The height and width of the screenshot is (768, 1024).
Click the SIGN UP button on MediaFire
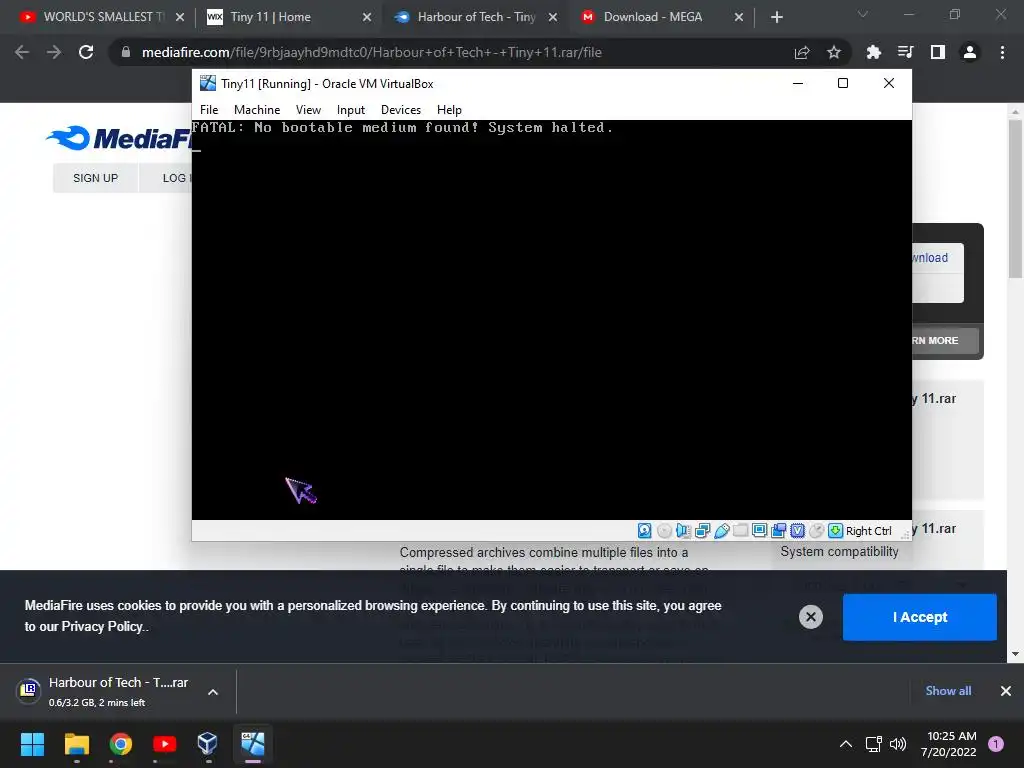(95, 178)
